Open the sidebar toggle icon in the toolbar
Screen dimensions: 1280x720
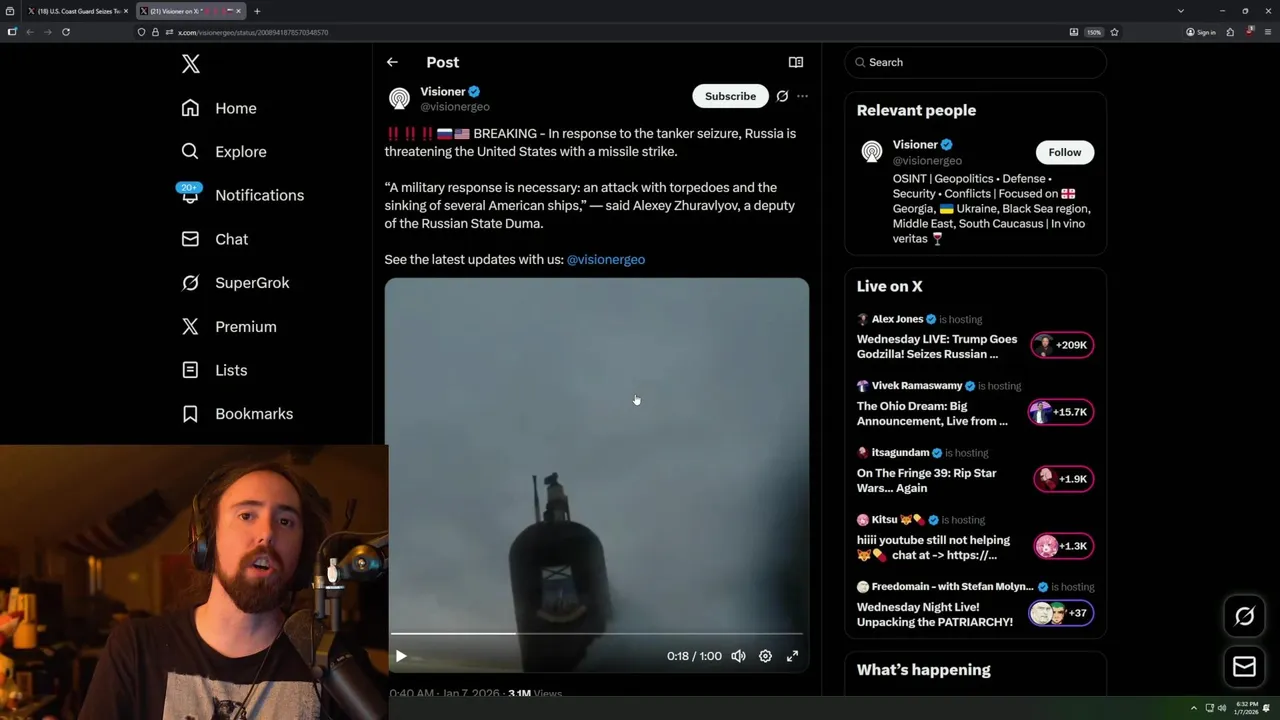(12, 32)
